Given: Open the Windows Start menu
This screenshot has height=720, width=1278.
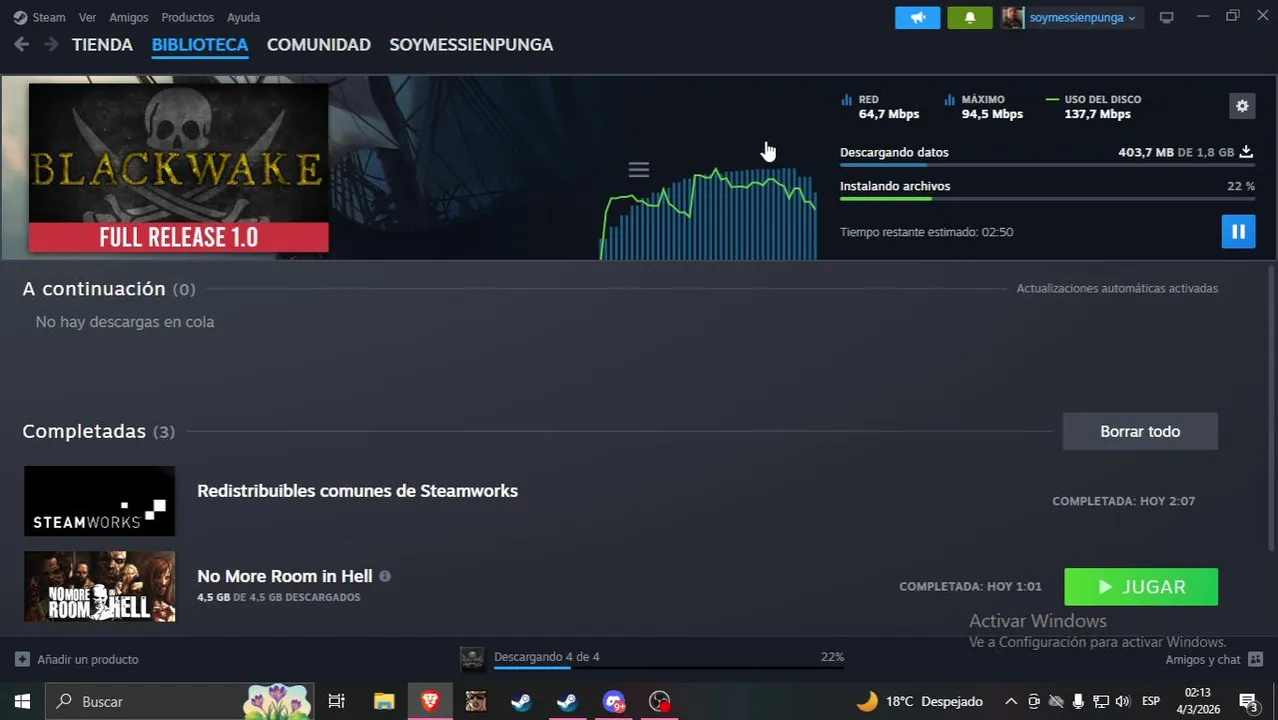Looking at the screenshot, I should click(22, 701).
